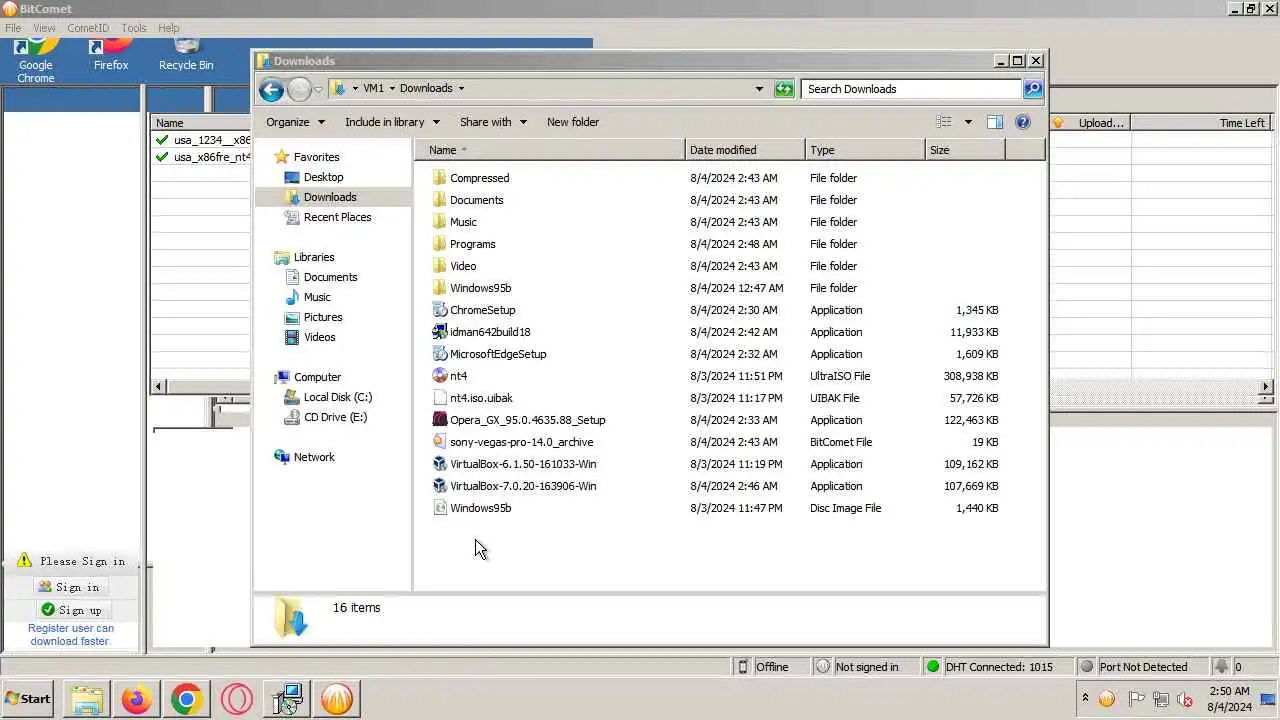Open BitComet from the taskbar
1280x720 pixels.
[x=337, y=699]
